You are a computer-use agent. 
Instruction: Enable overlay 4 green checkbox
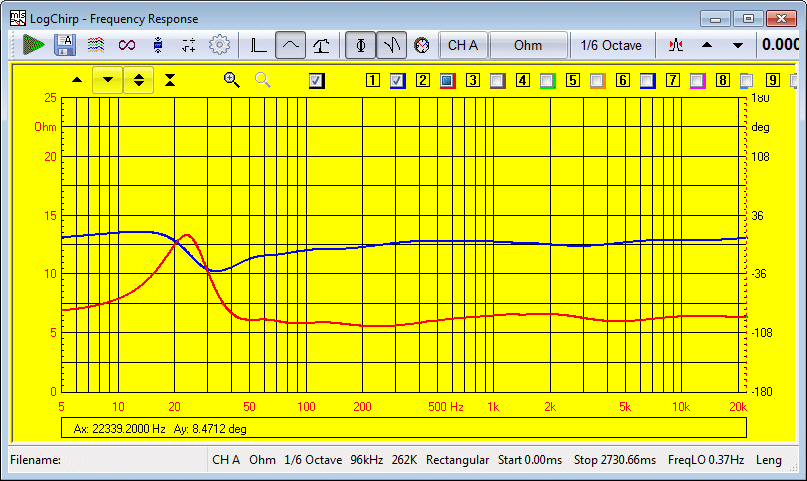(x=547, y=81)
